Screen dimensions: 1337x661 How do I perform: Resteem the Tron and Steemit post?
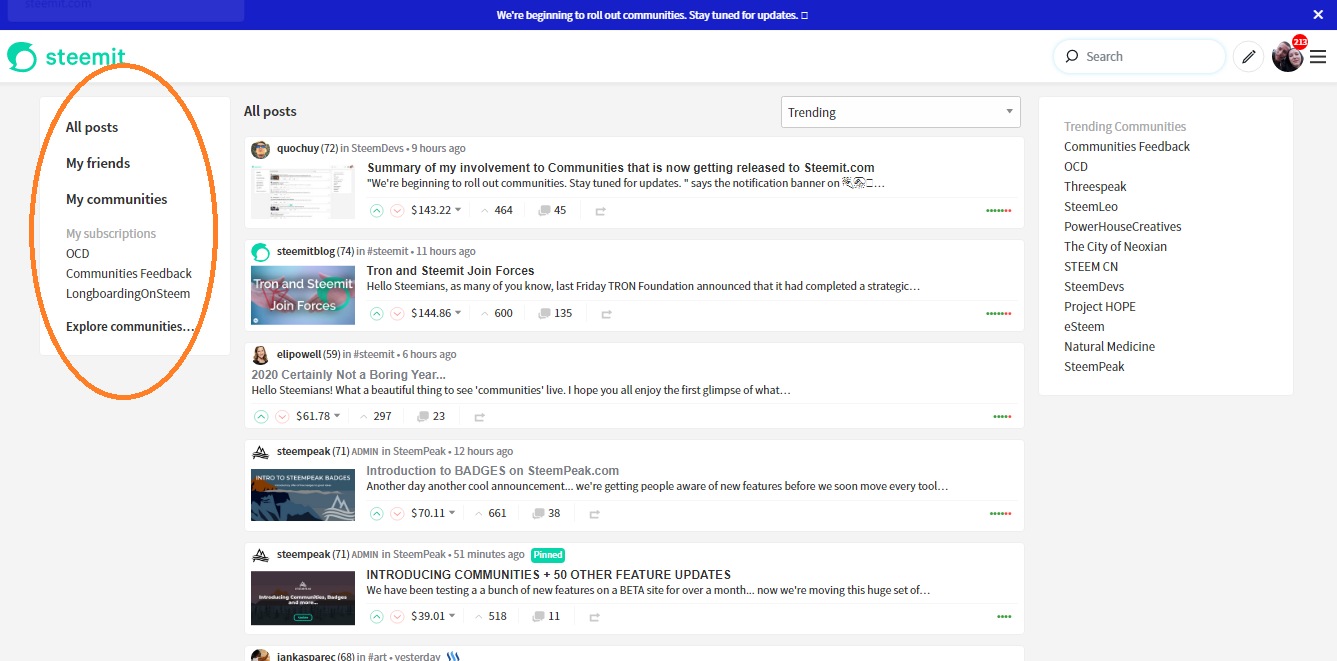tap(606, 314)
